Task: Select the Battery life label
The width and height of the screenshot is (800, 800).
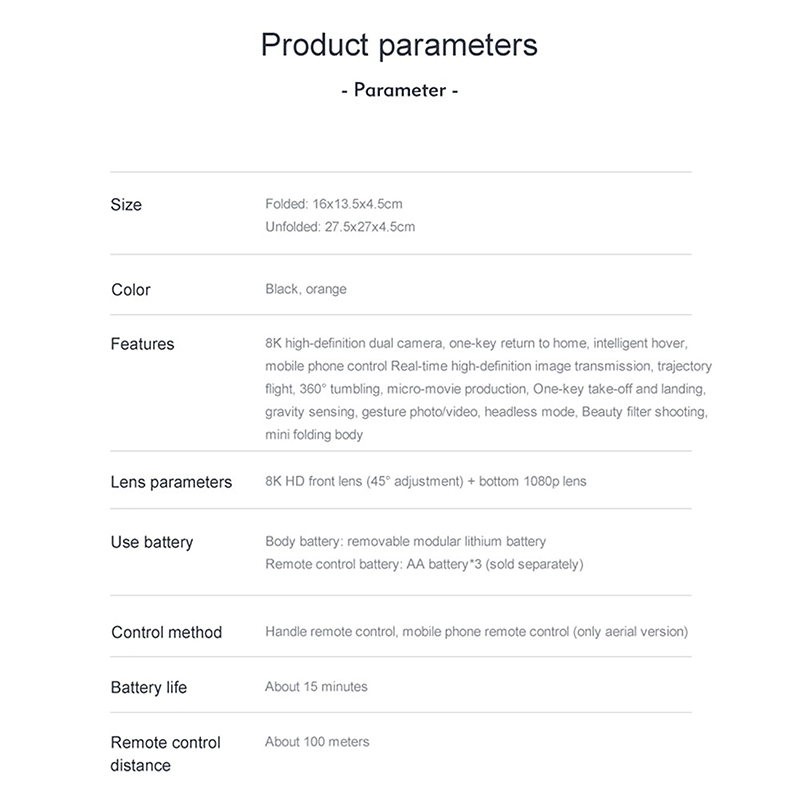Action: 149,688
